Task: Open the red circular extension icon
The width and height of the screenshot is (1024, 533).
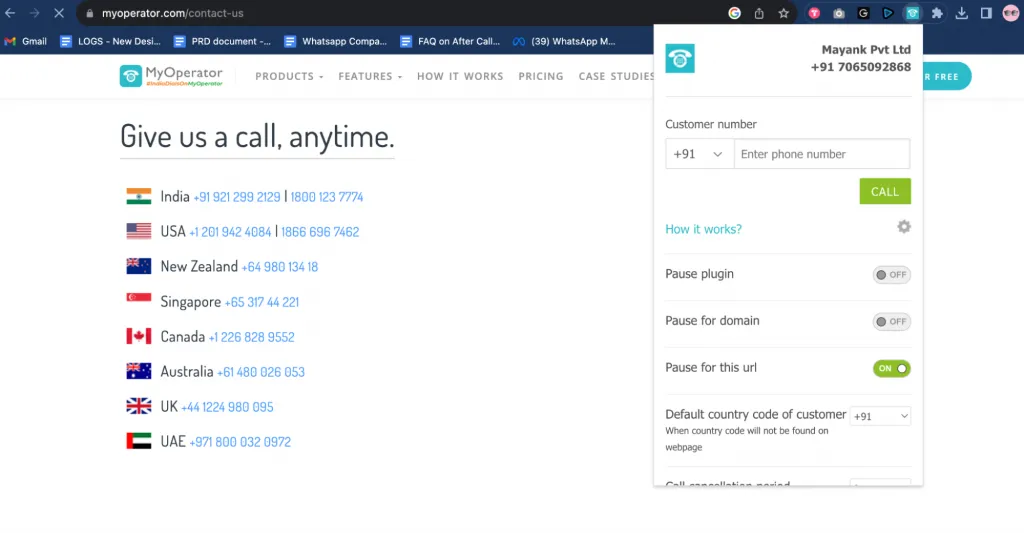Action: click(x=814, y=13)
